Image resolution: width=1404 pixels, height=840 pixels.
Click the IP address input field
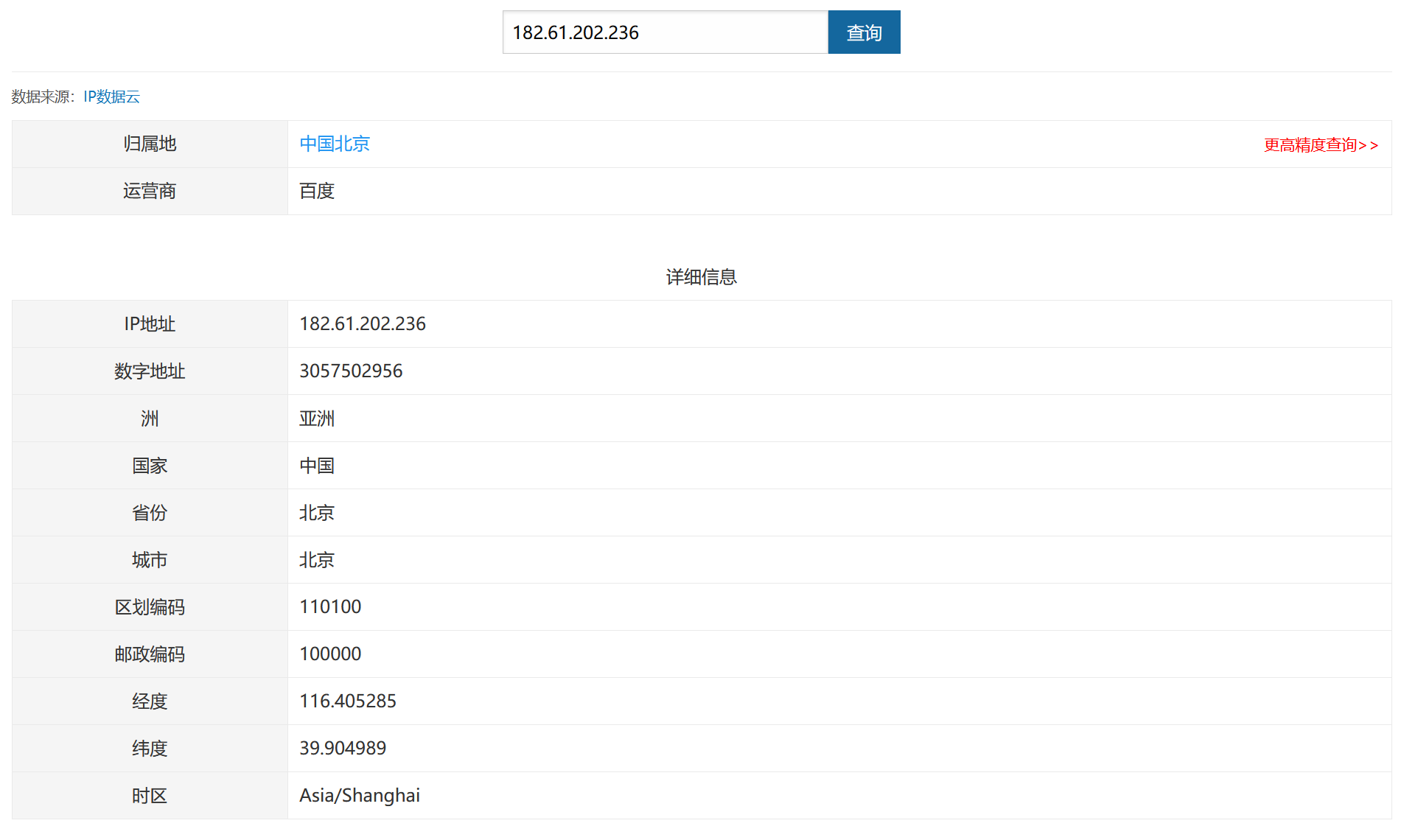coord(665,32)
